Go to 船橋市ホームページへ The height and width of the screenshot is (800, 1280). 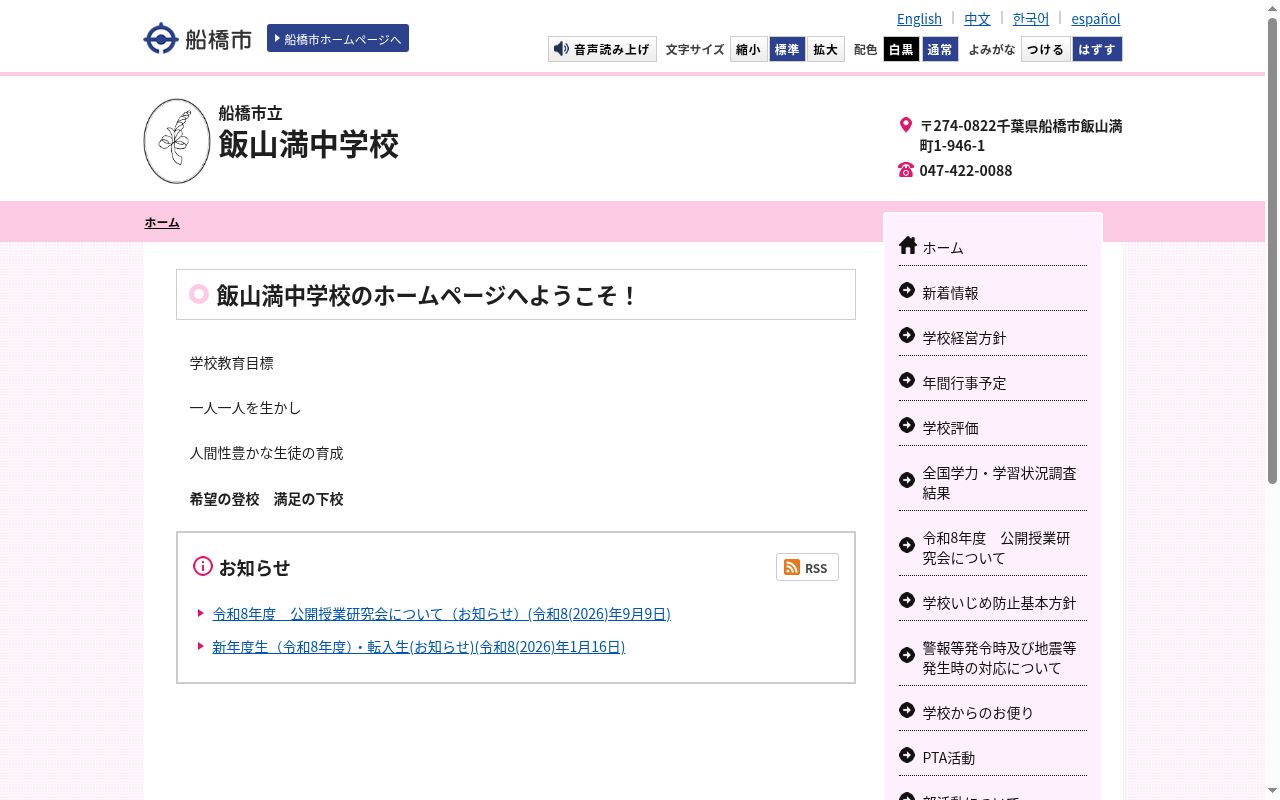coord(338,38)
